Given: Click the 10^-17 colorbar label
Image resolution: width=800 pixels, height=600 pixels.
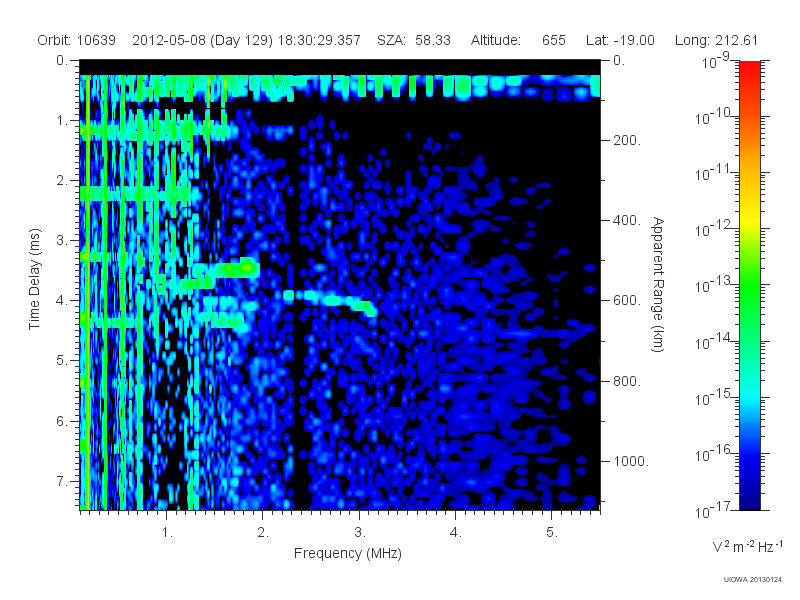Looking at the screenshot, I should tap(712, 509).
